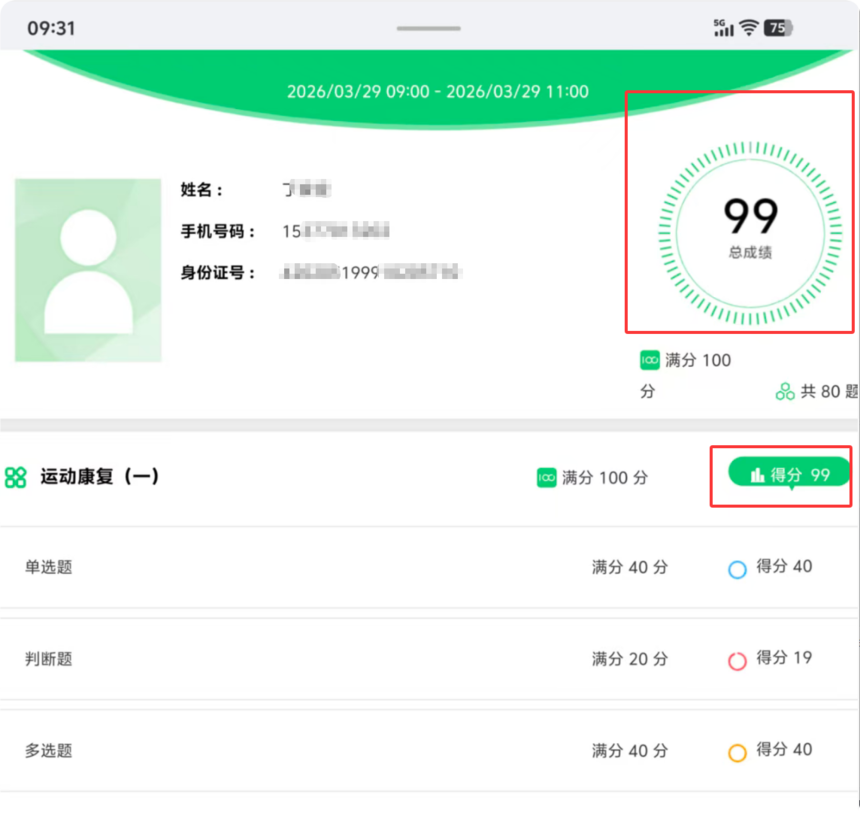Image resolution: width=860 pixels, height=816 pixels.
Task: Click the green 满分 100 icon under the score
Action: pos(650,360)
